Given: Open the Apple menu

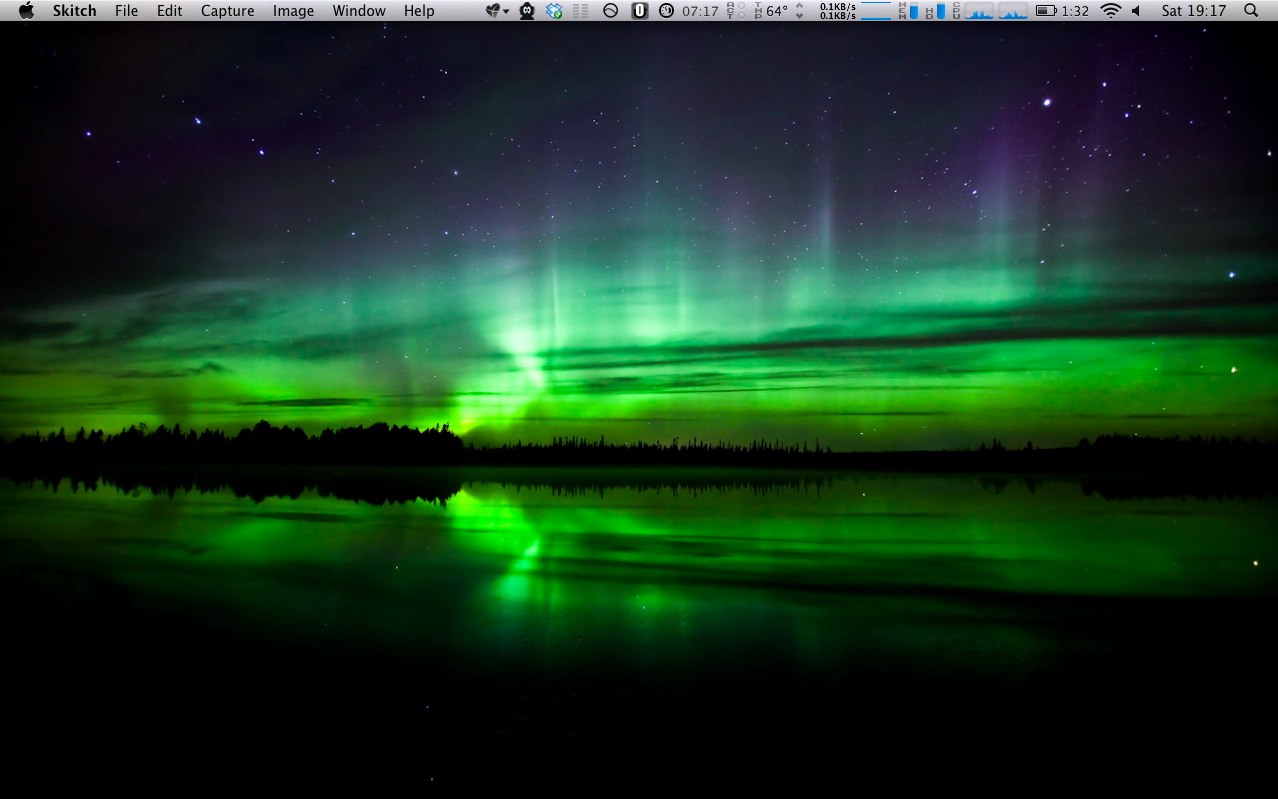Looking at the screenshot, I should (x=26, y=11).
